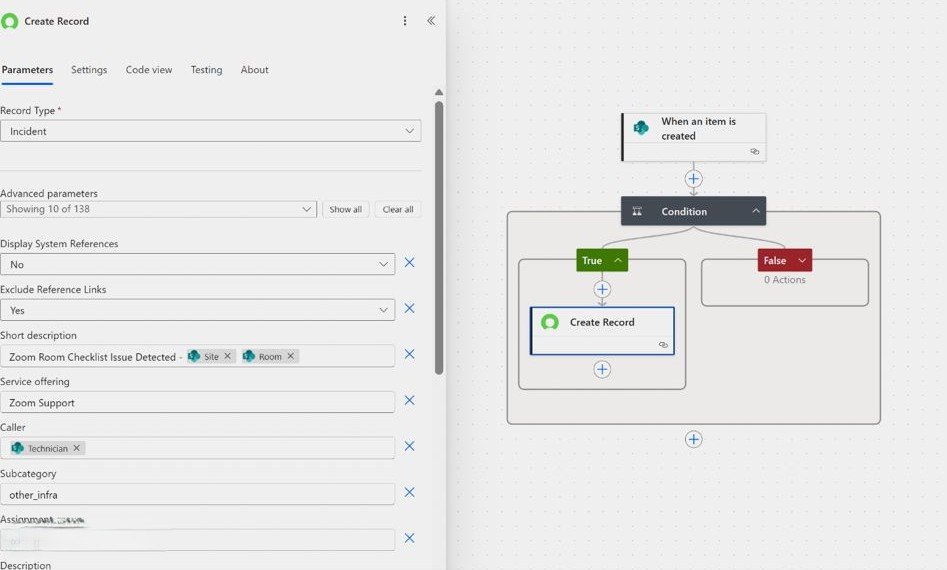Open the Settings tab
This screenshot has height=570, width=947.
[89, 70]
